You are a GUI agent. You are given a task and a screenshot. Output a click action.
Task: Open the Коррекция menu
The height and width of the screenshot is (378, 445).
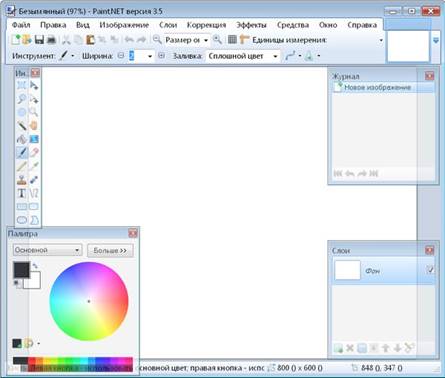click(x=206, y=25)
